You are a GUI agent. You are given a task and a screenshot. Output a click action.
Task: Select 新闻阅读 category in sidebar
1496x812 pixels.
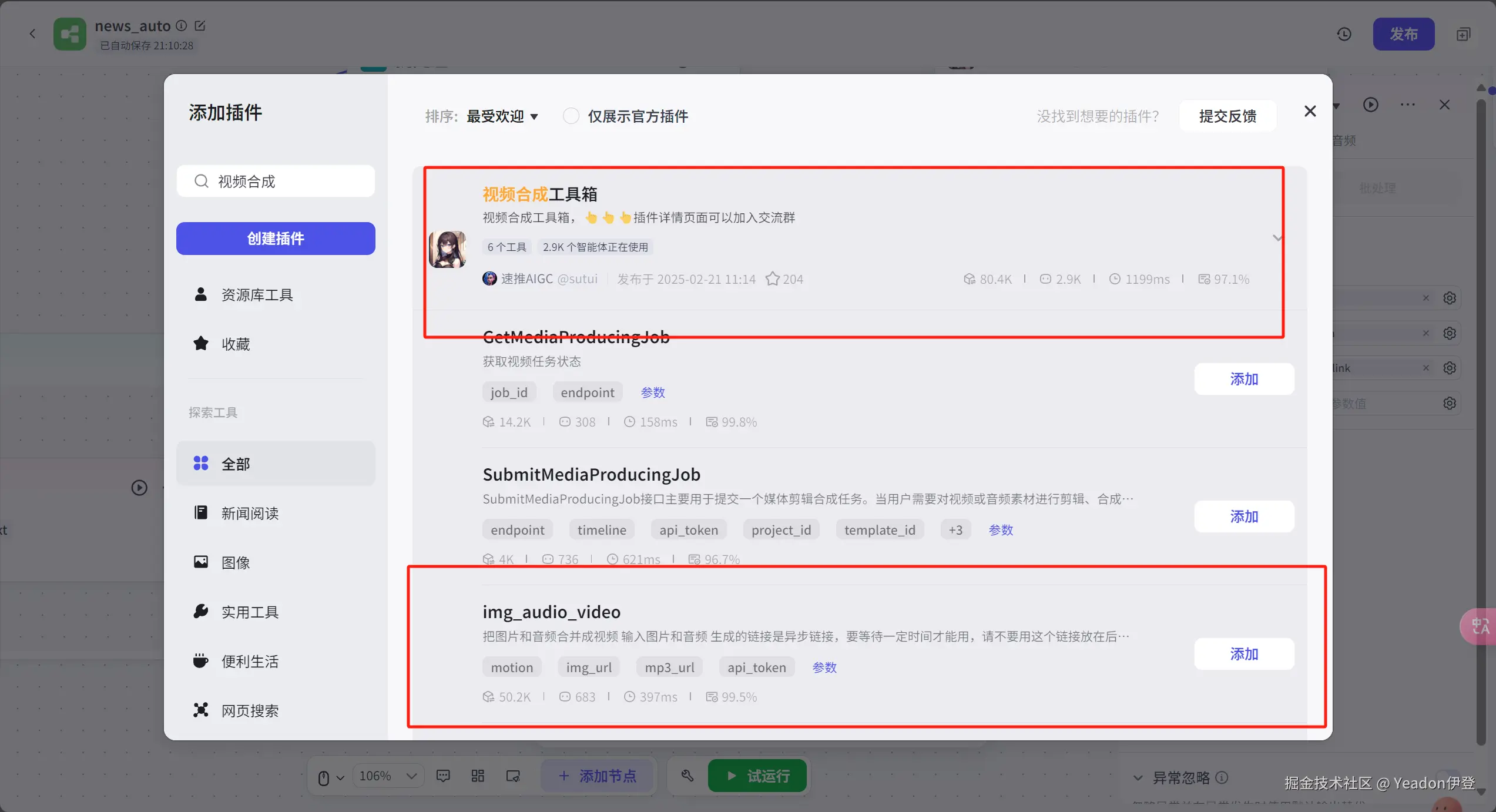coord(250,514)
